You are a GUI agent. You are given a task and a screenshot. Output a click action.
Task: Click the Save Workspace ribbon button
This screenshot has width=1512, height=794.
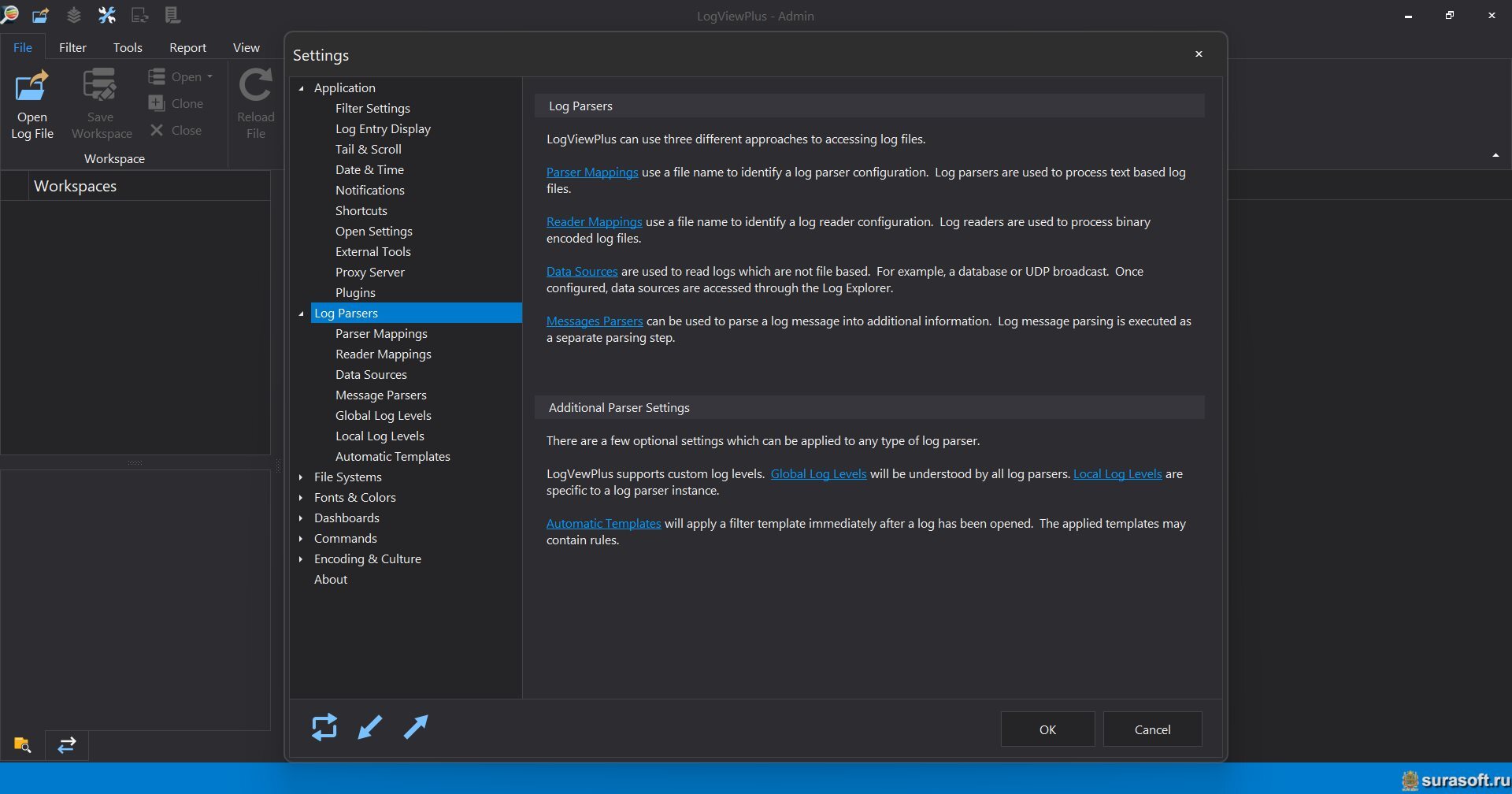coord(102,105)
